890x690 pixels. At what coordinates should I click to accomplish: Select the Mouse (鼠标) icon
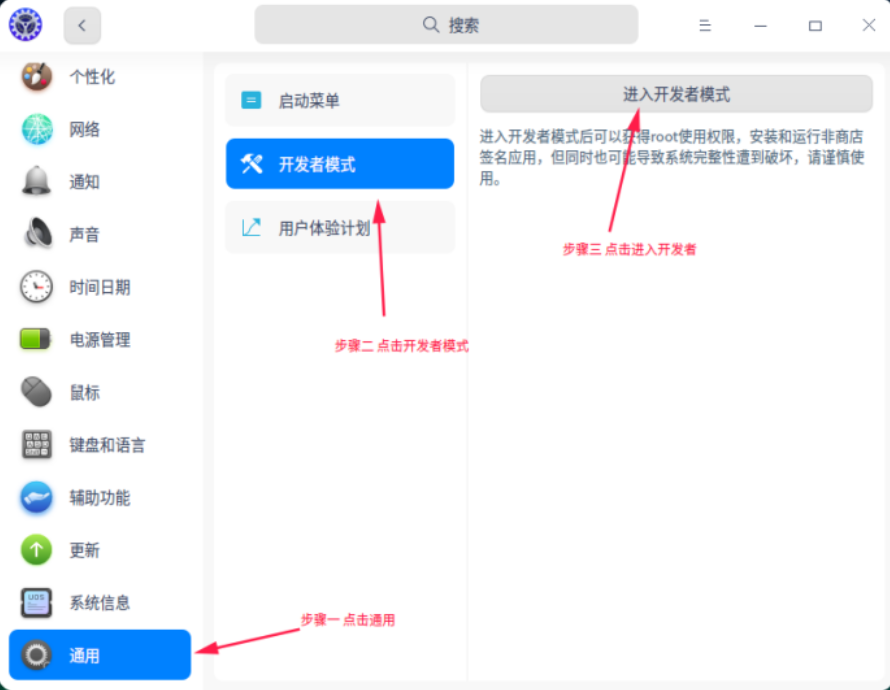pos(37,392)
